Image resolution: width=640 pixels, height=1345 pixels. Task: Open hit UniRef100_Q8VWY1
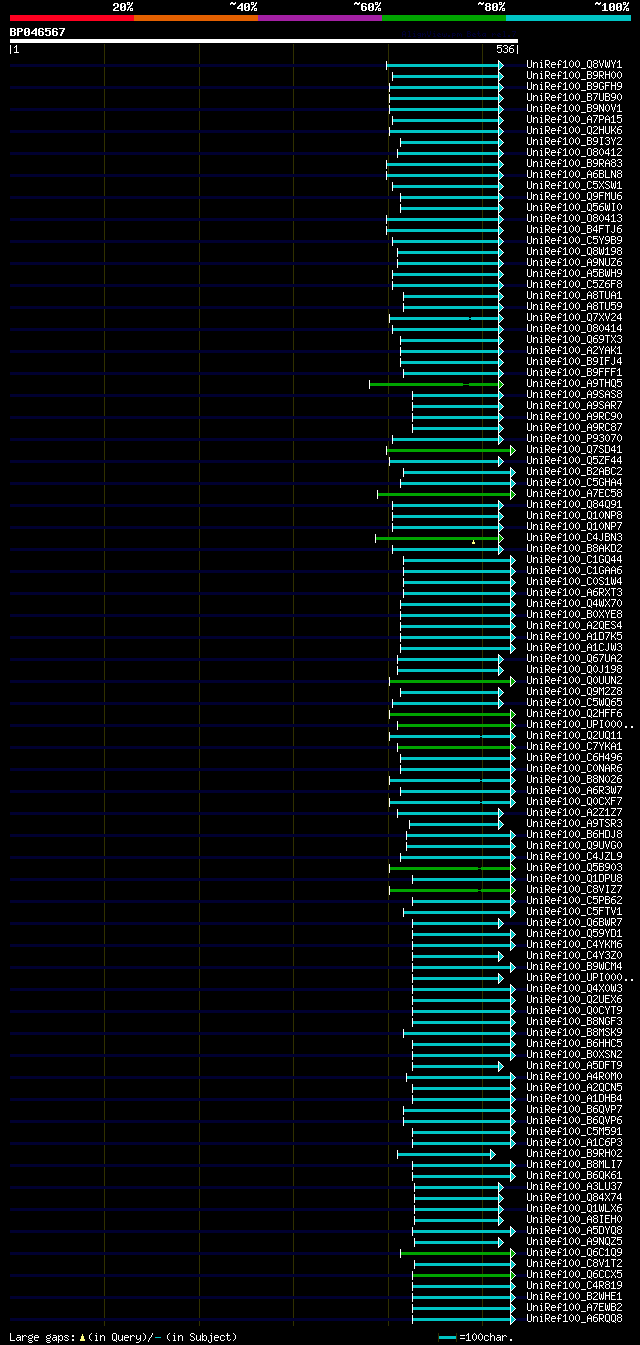pyautogui.click(x=574, y=64)
